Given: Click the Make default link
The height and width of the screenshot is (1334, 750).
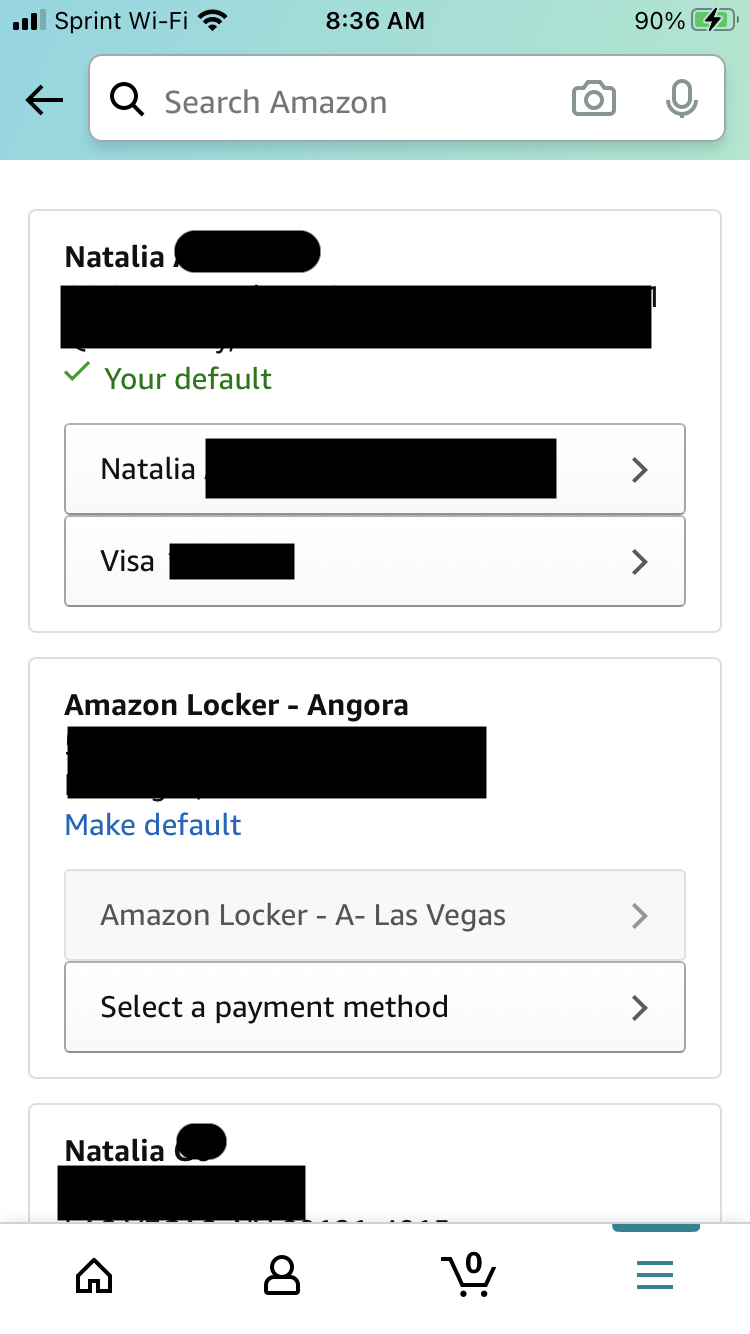Looking at the screenshot, I should [x=153, y=825].
